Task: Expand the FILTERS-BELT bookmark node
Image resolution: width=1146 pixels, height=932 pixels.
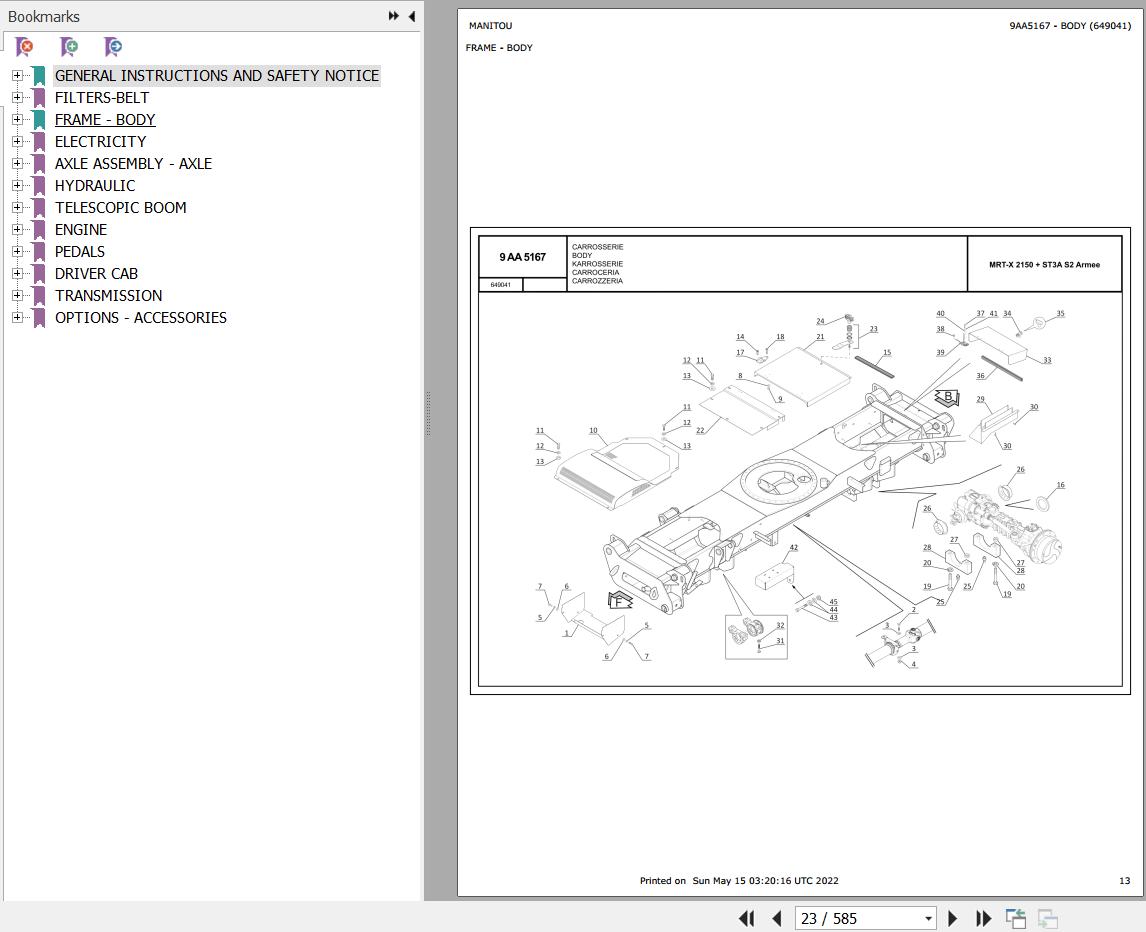Action: (17, 98)
